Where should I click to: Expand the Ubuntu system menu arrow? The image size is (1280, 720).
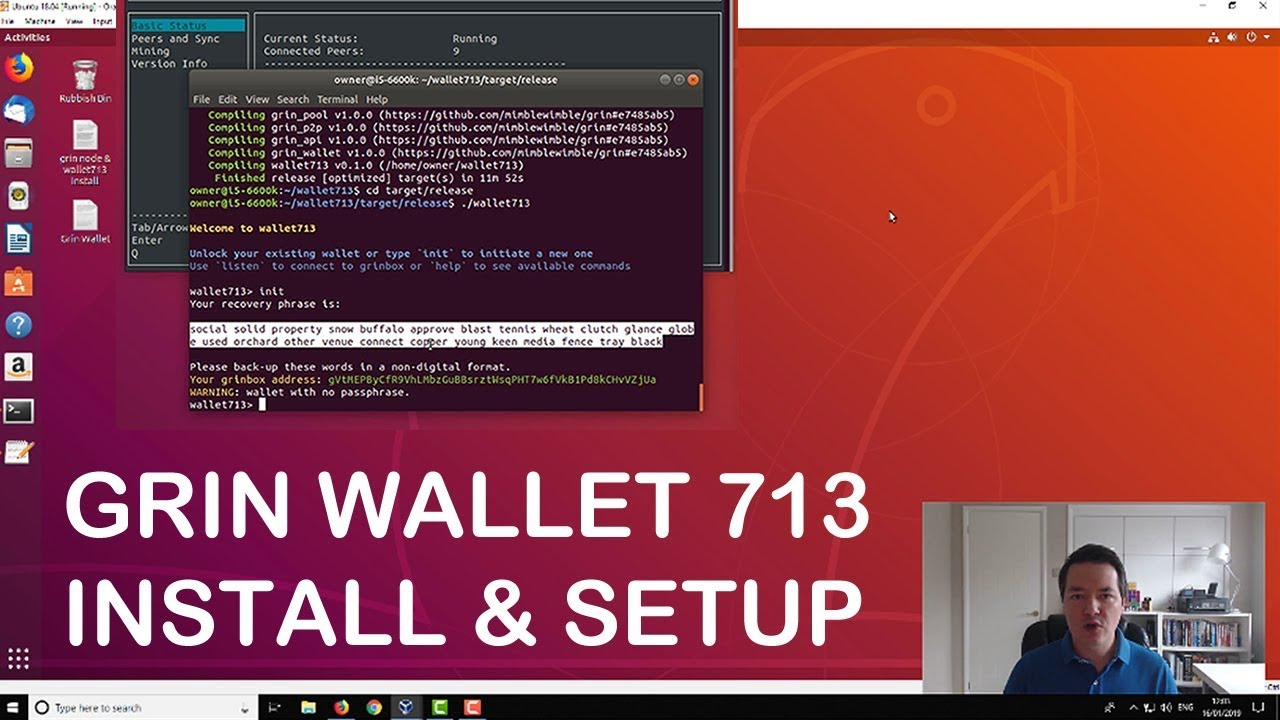[x=1265, y=37]
